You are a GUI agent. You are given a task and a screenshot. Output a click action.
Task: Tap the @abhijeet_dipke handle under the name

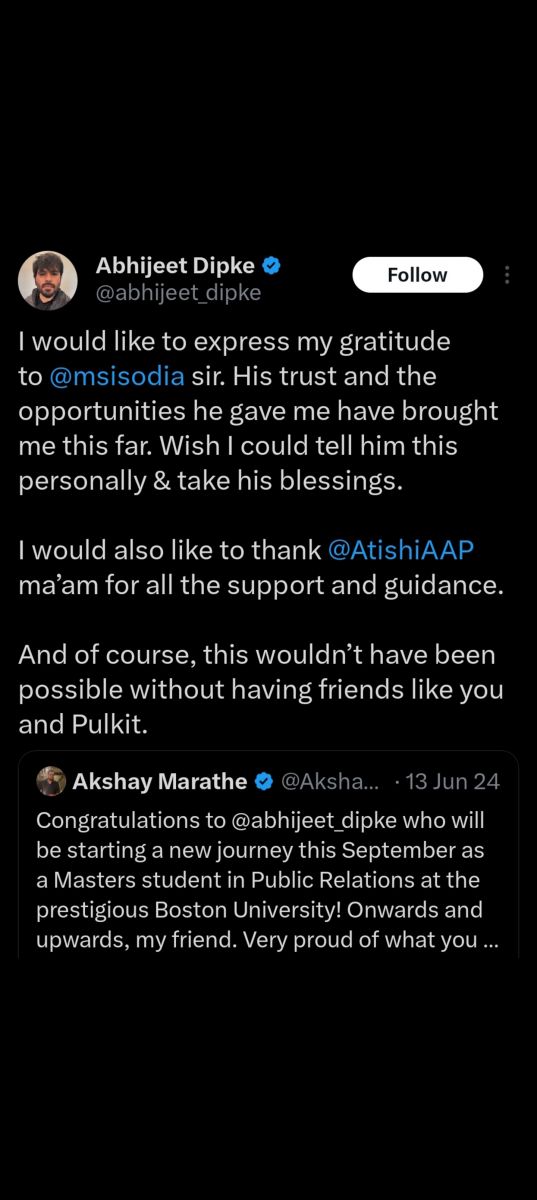click(x=178, y=293)
